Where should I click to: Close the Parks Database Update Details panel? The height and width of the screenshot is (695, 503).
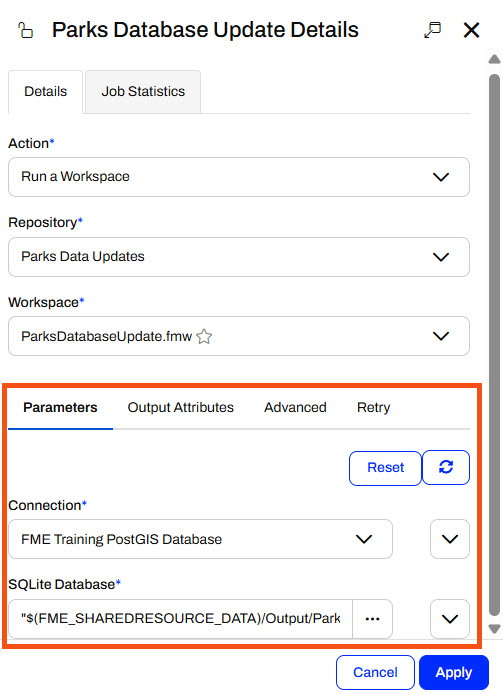471,31
